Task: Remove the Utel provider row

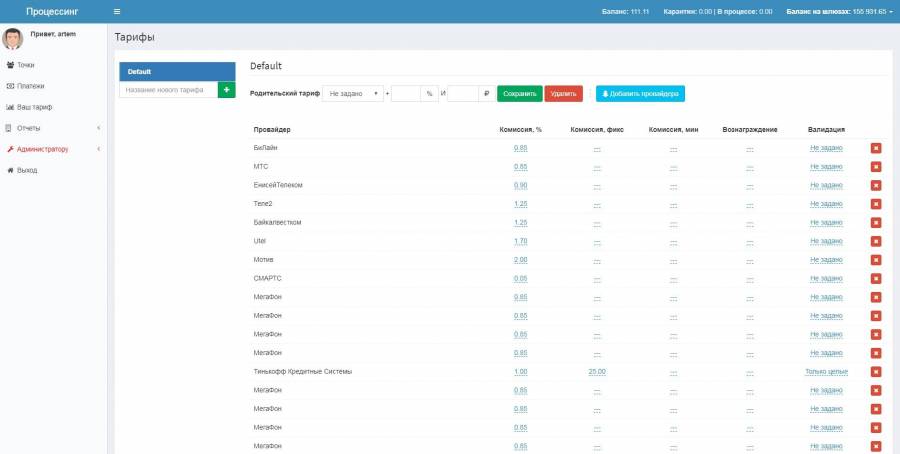Action: point(876,241)
